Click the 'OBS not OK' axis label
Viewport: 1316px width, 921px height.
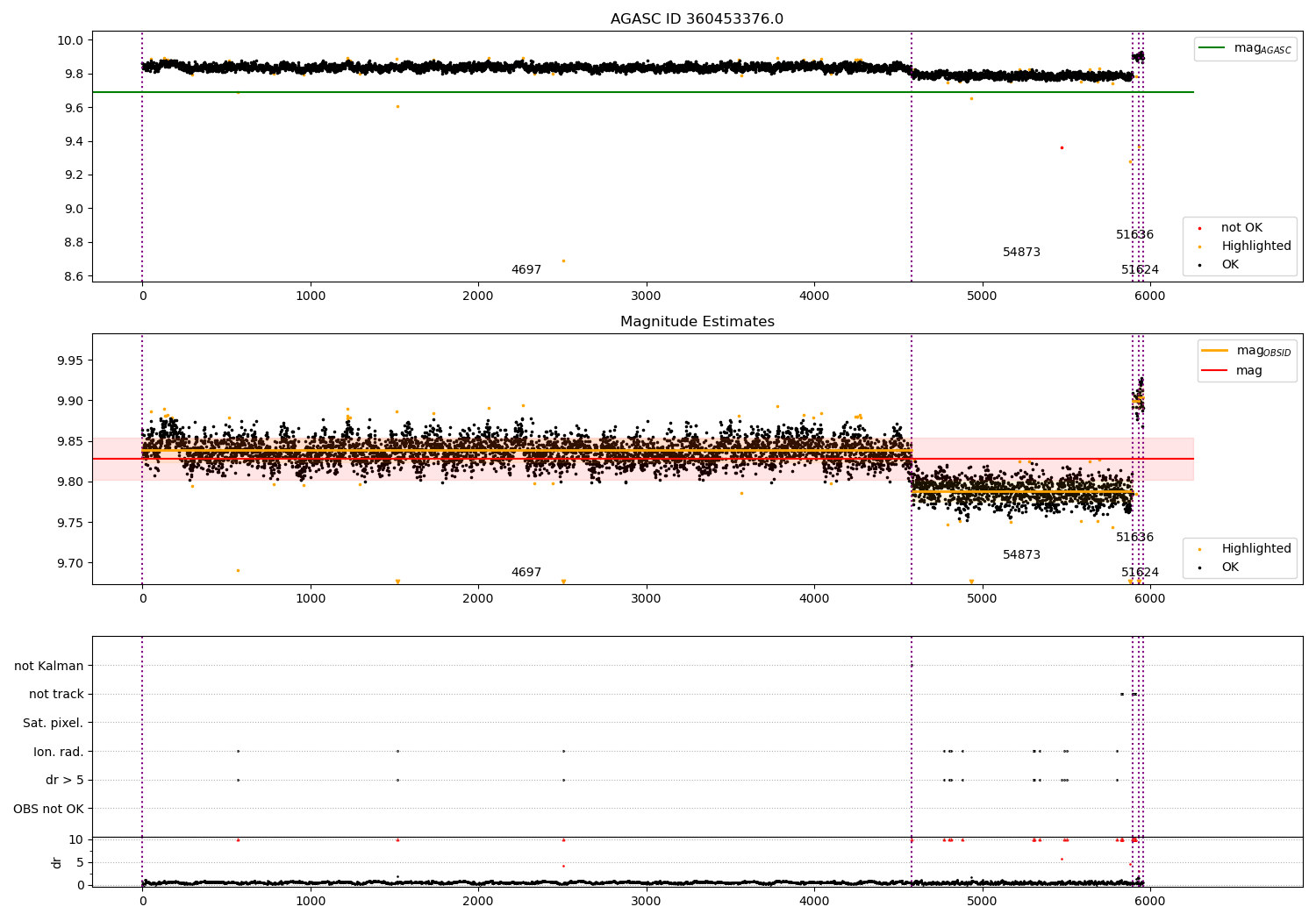[49, 809]
